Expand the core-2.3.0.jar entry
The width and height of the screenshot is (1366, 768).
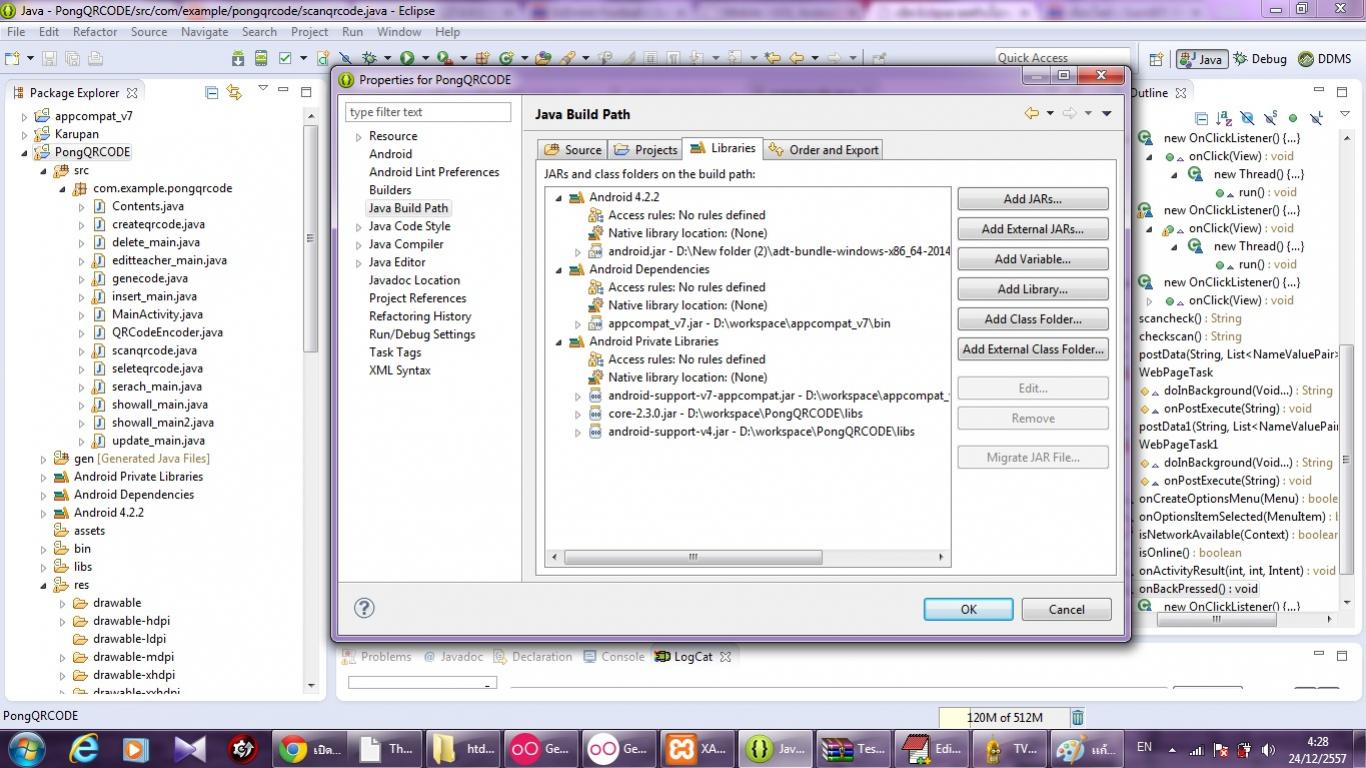click(x=578, y=414)
